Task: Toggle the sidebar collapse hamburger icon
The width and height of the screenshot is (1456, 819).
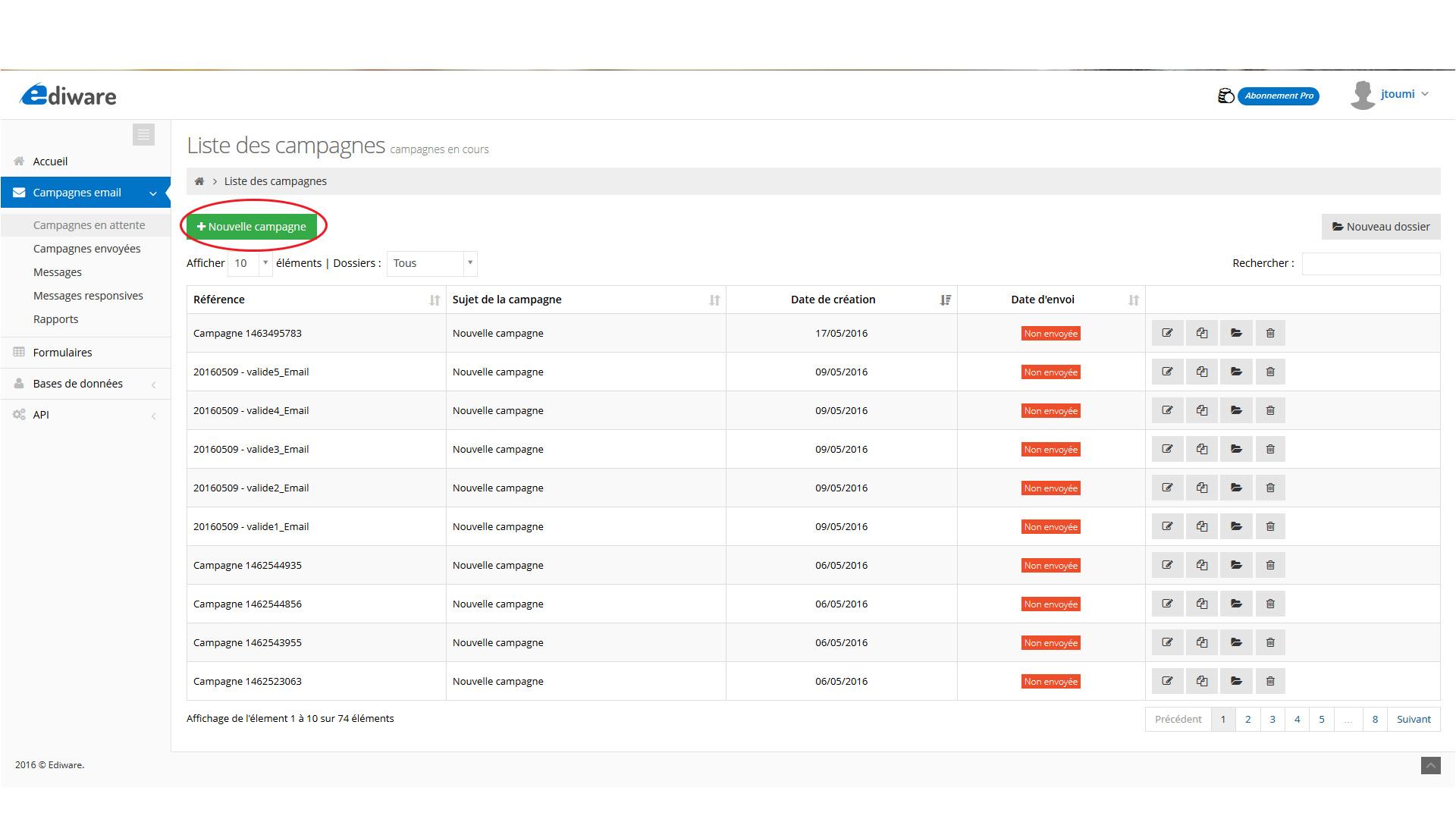Action: tap(143, 134)
